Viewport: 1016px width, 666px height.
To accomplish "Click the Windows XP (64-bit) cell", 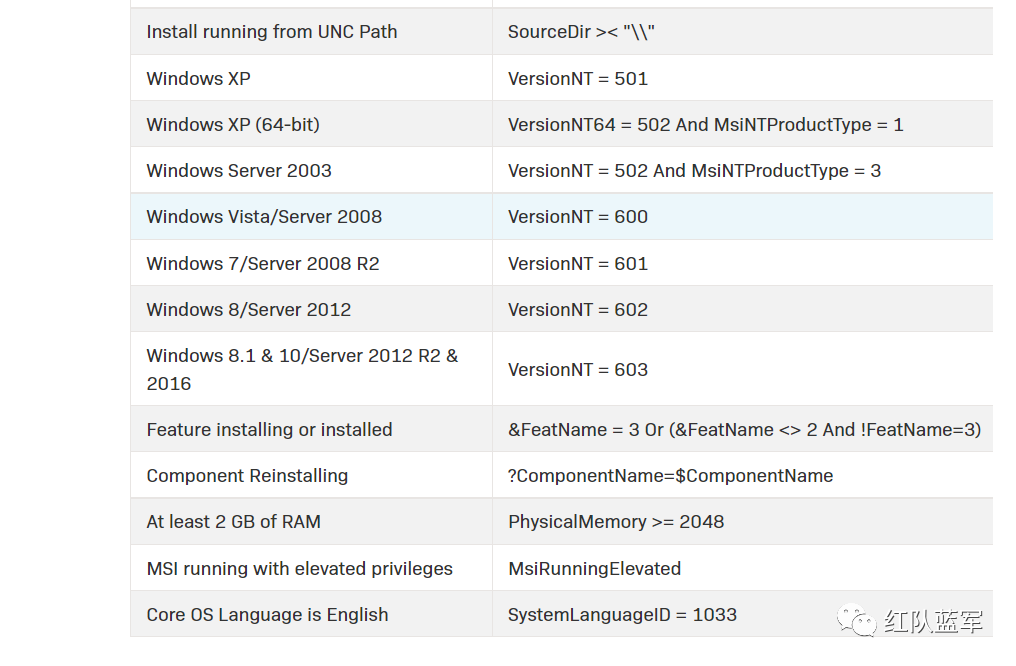I will coord(233,125).
